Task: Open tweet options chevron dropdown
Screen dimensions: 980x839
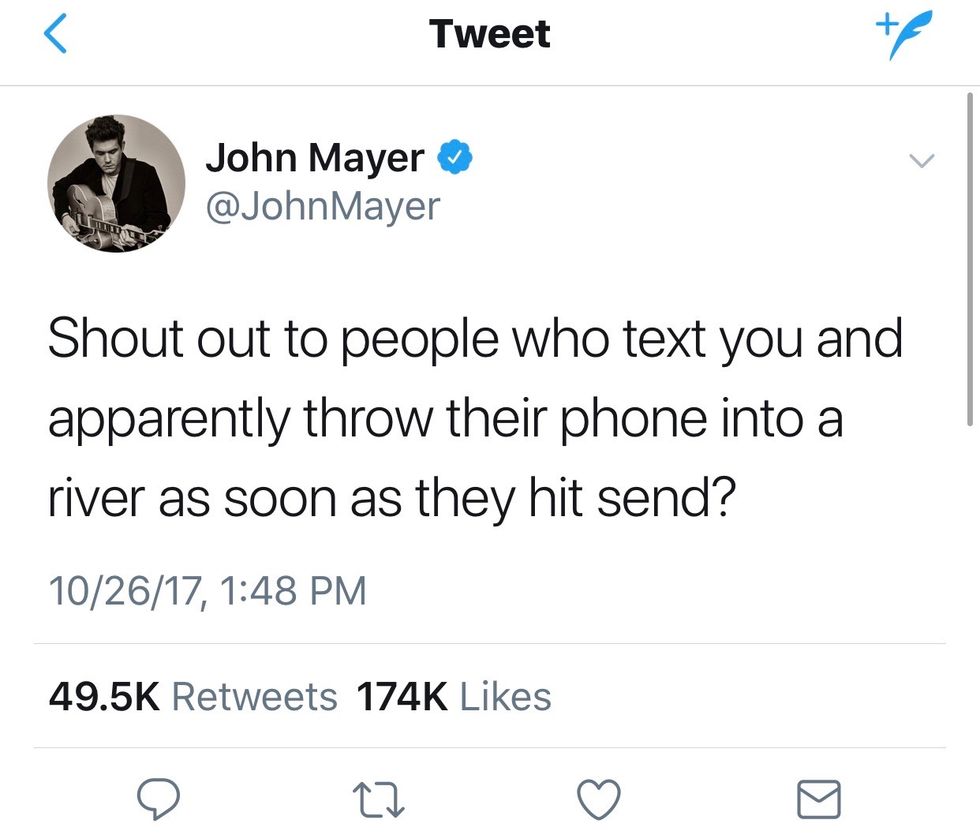Action: [921, 161]
